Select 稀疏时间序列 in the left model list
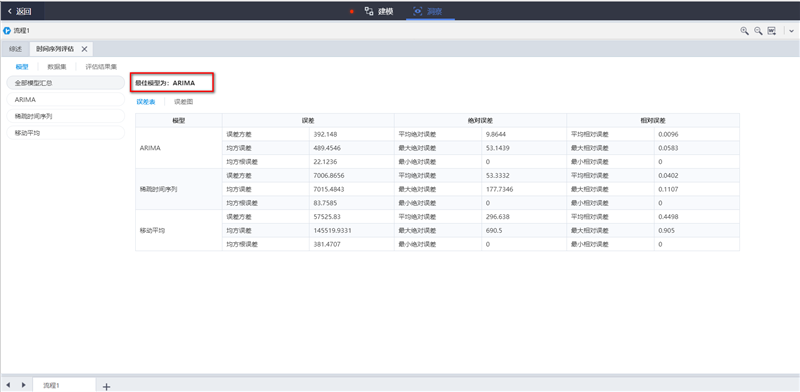Image resolution: width=800 pixels, height=392 pixels. pyautogui.click(x=65, y=116)
